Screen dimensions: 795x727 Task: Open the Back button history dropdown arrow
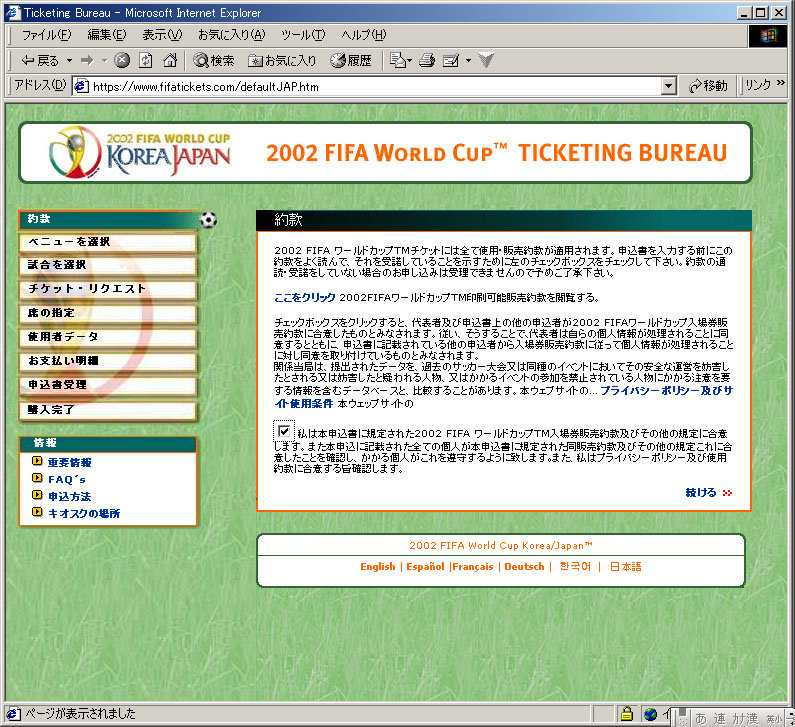[69, 61]
